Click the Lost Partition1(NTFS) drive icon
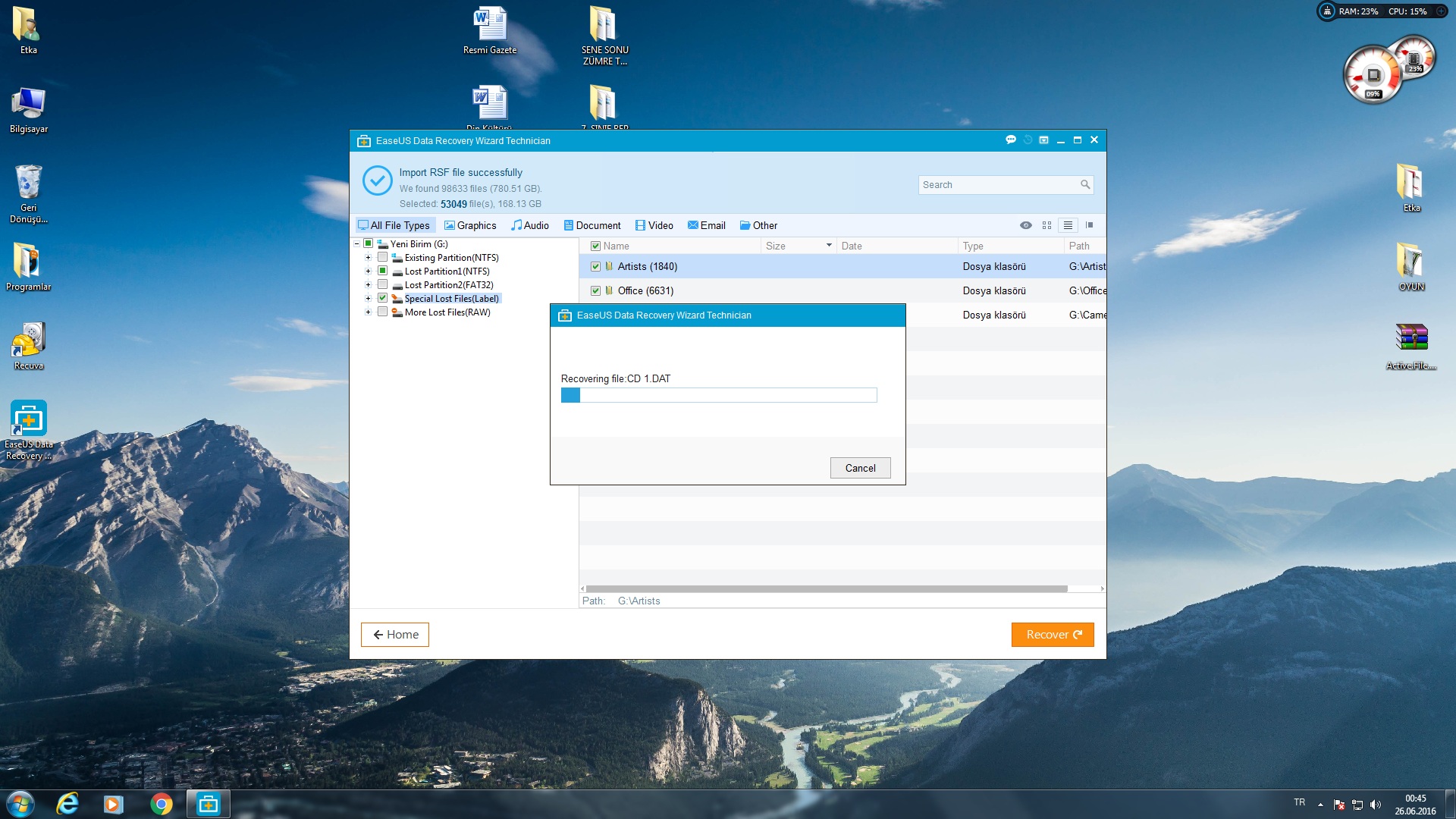Image resolution: width=1456 pixels, height=819 pixels. 397,271
